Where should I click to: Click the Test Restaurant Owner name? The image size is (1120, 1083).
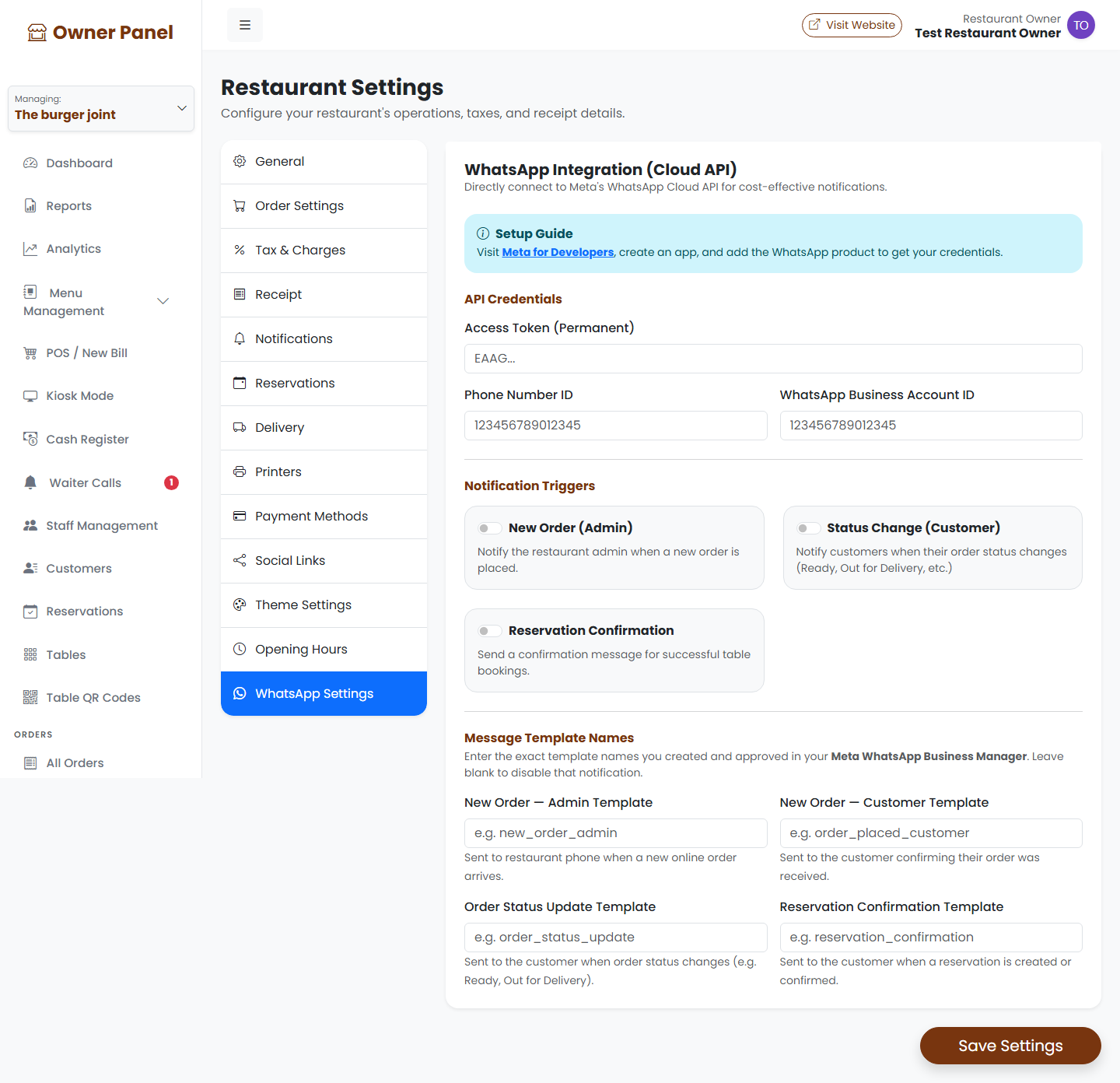(987, 33)
